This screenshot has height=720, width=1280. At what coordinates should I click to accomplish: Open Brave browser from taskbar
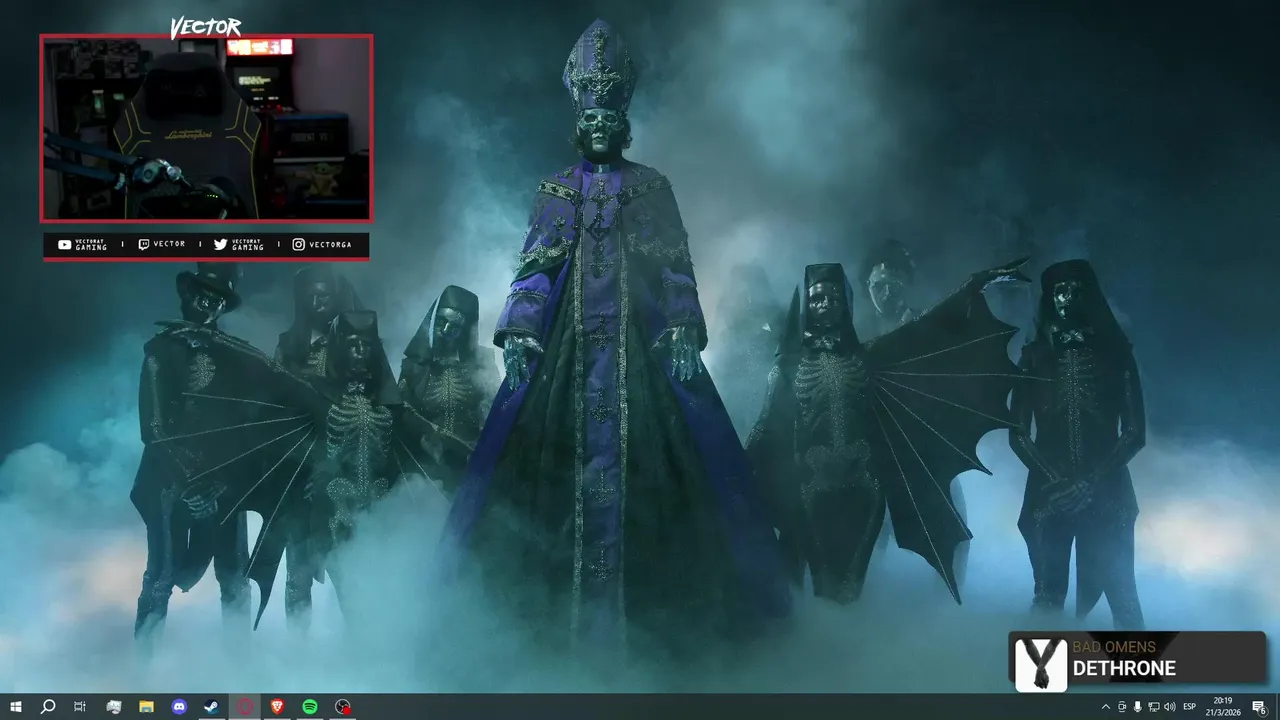277,707
